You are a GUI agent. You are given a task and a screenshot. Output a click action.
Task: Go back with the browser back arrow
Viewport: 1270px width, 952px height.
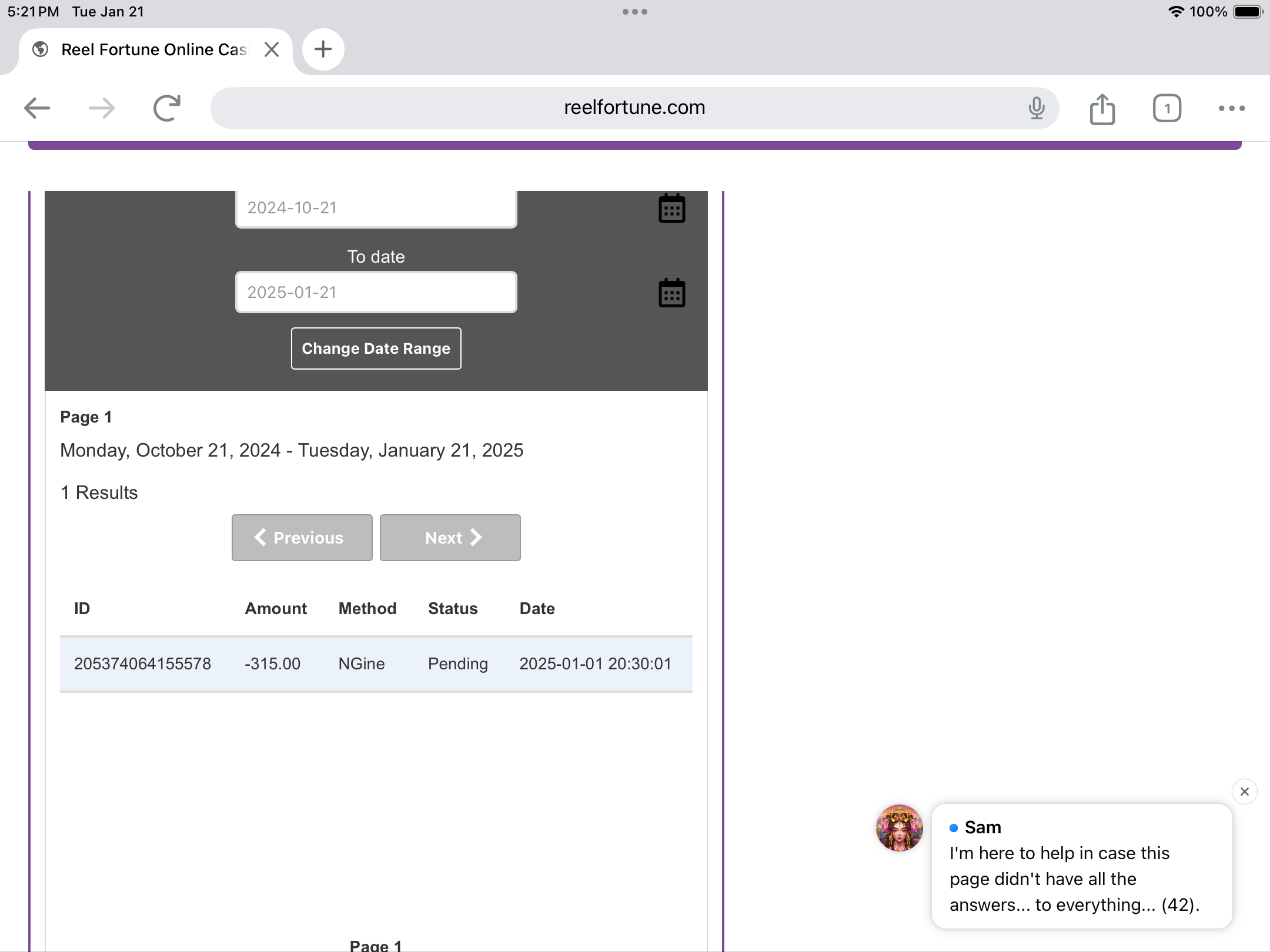[x=37, y=108]
